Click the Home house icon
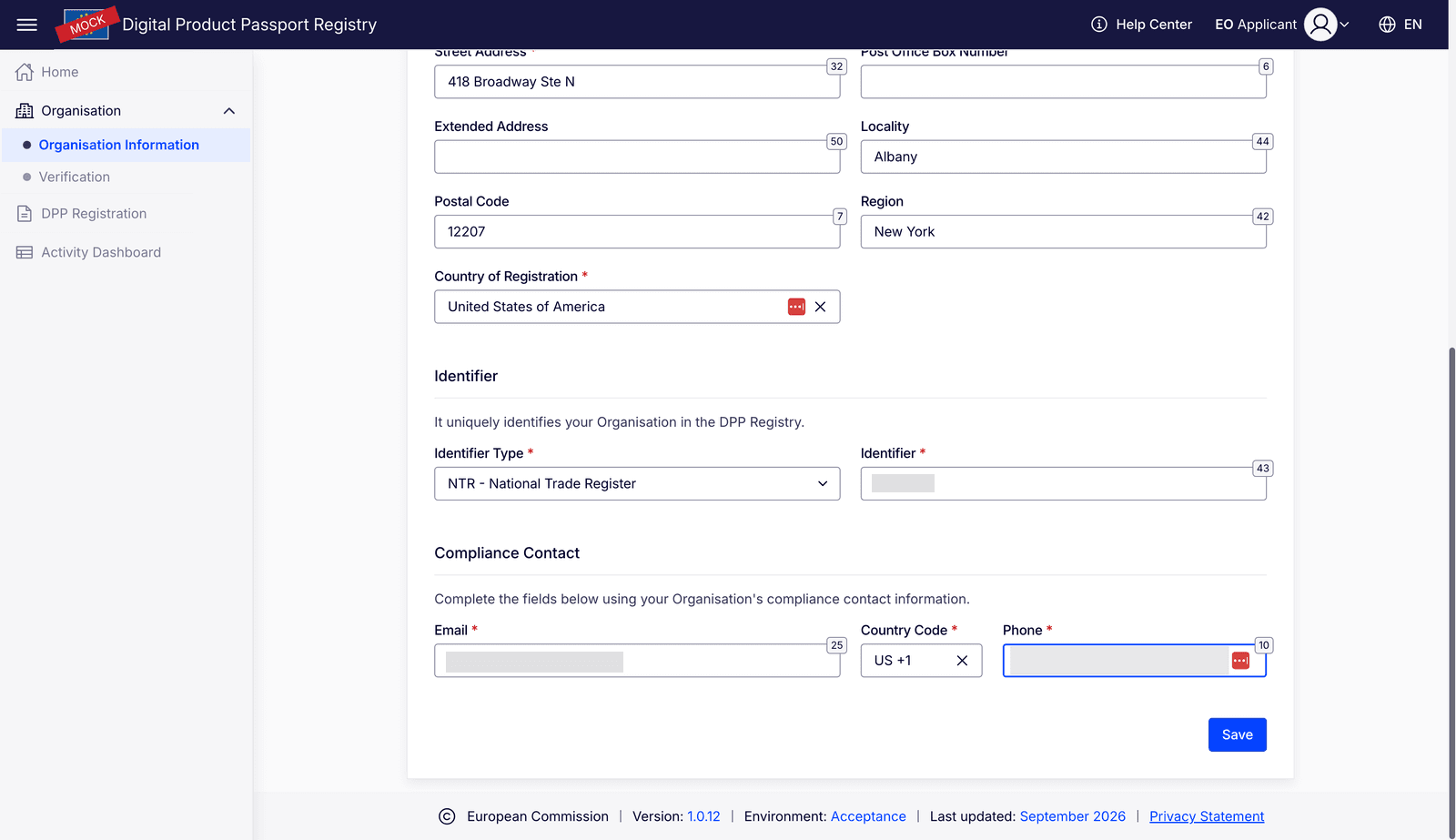Screen dimensions: 1456x840 (x=25, y=72)
